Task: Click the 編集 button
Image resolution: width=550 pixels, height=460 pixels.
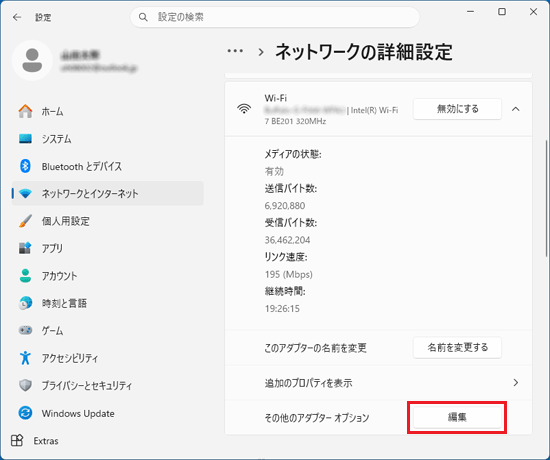Action: [457, 417]
